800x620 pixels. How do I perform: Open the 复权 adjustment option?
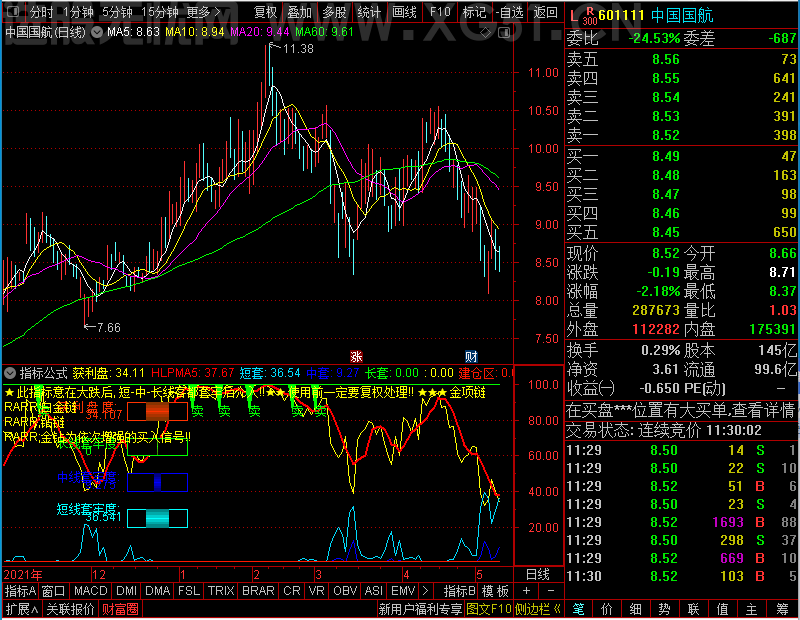(265, 12)
